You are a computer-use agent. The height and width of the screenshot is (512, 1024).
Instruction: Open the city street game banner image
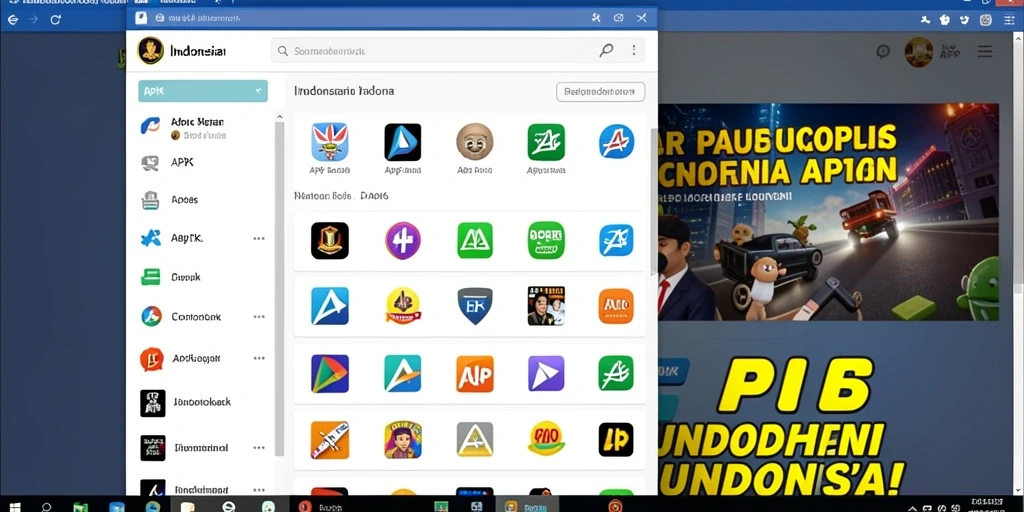pos(828,212)
